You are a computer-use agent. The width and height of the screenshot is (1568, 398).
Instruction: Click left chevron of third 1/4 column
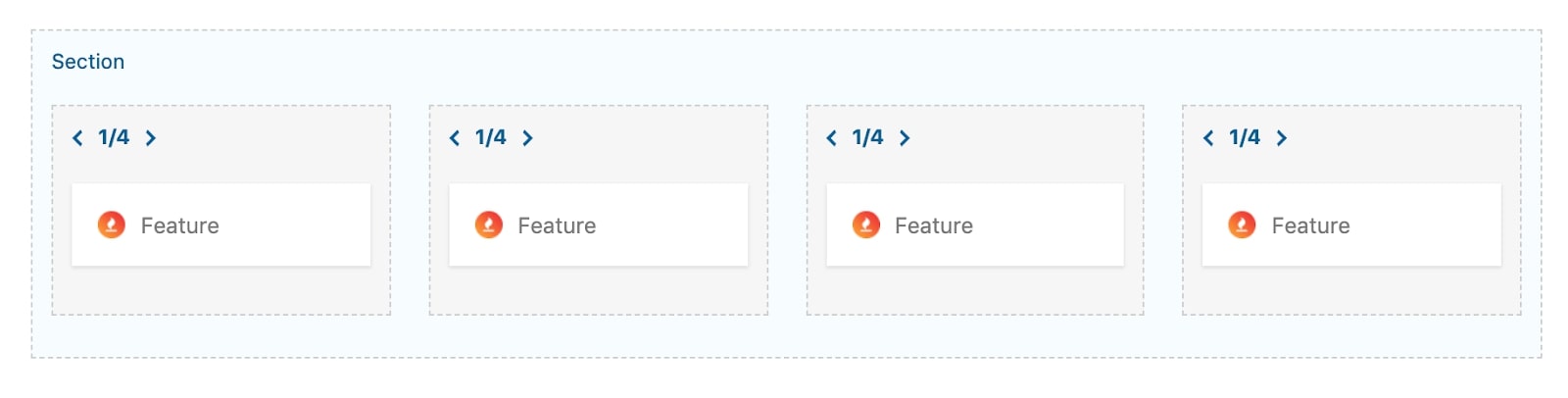[831, 138]
